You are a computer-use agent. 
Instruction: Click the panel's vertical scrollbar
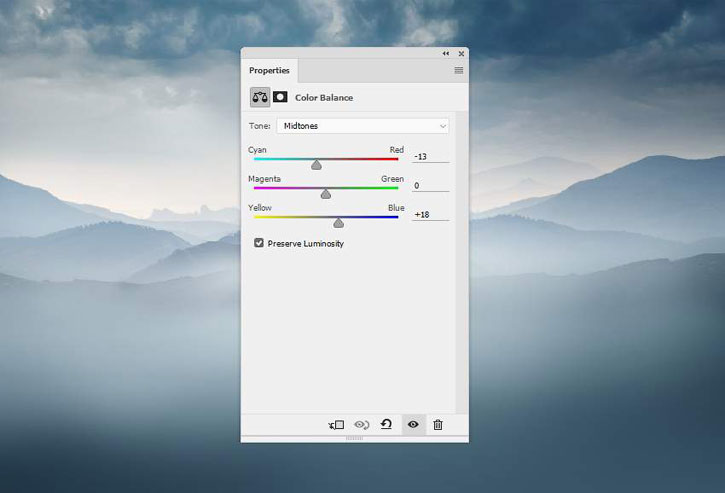point(461,262)
